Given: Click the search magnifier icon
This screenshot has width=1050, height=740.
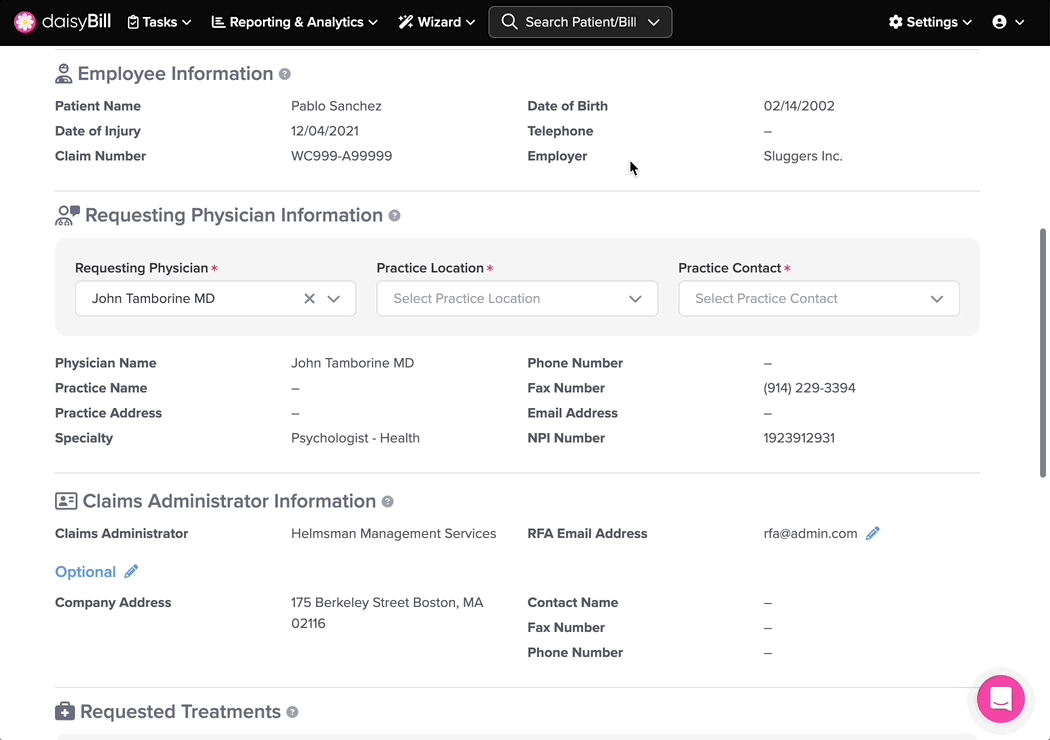Looking at the screenshot, I should (509, 22).
